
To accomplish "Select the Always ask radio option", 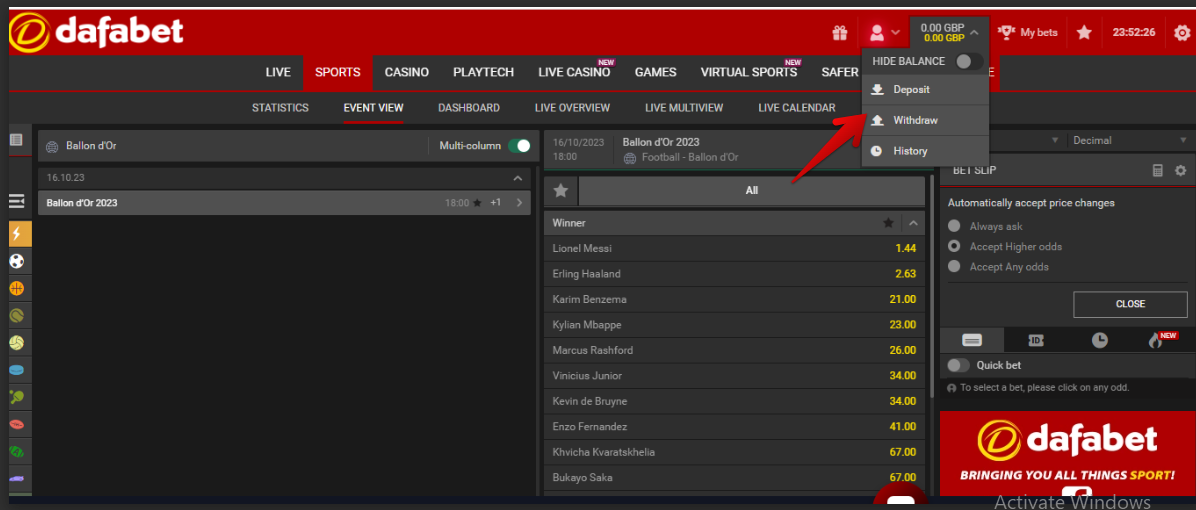I will point(953,226).
